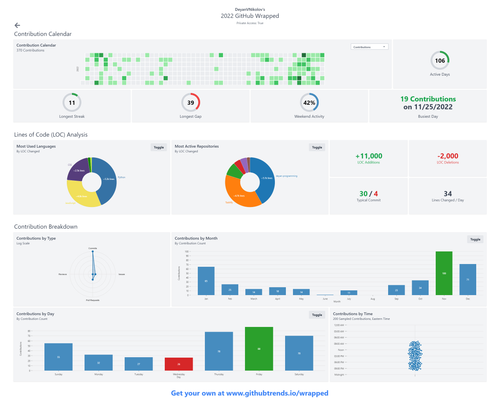Click the '19 Contributions' busiest day text
This screenshot has width=500, height=403.
point(428,99)
